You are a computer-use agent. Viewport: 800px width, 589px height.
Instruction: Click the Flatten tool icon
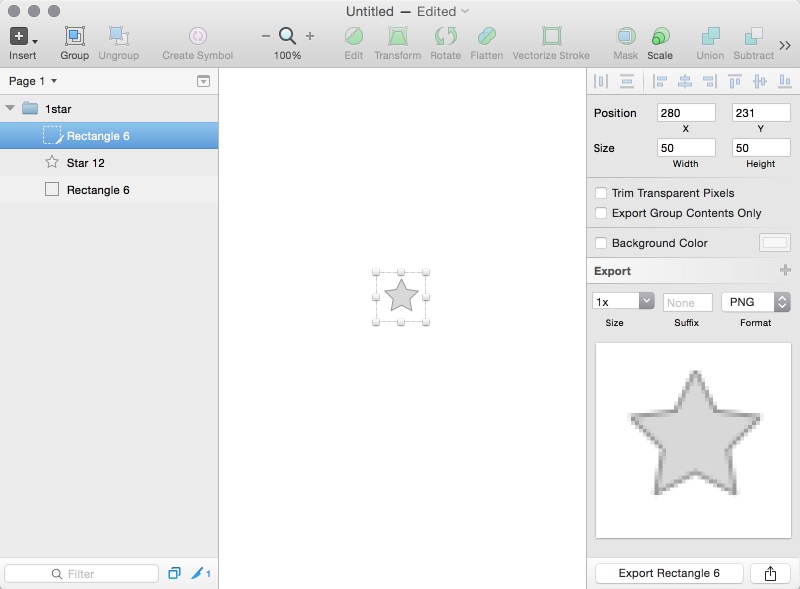tap(487, 38)
